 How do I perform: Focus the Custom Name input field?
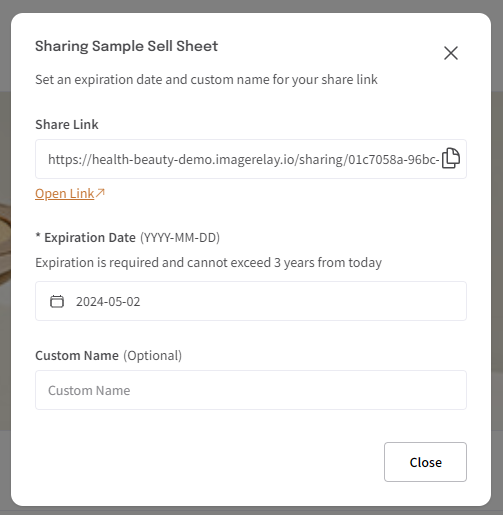pos(251,390)
